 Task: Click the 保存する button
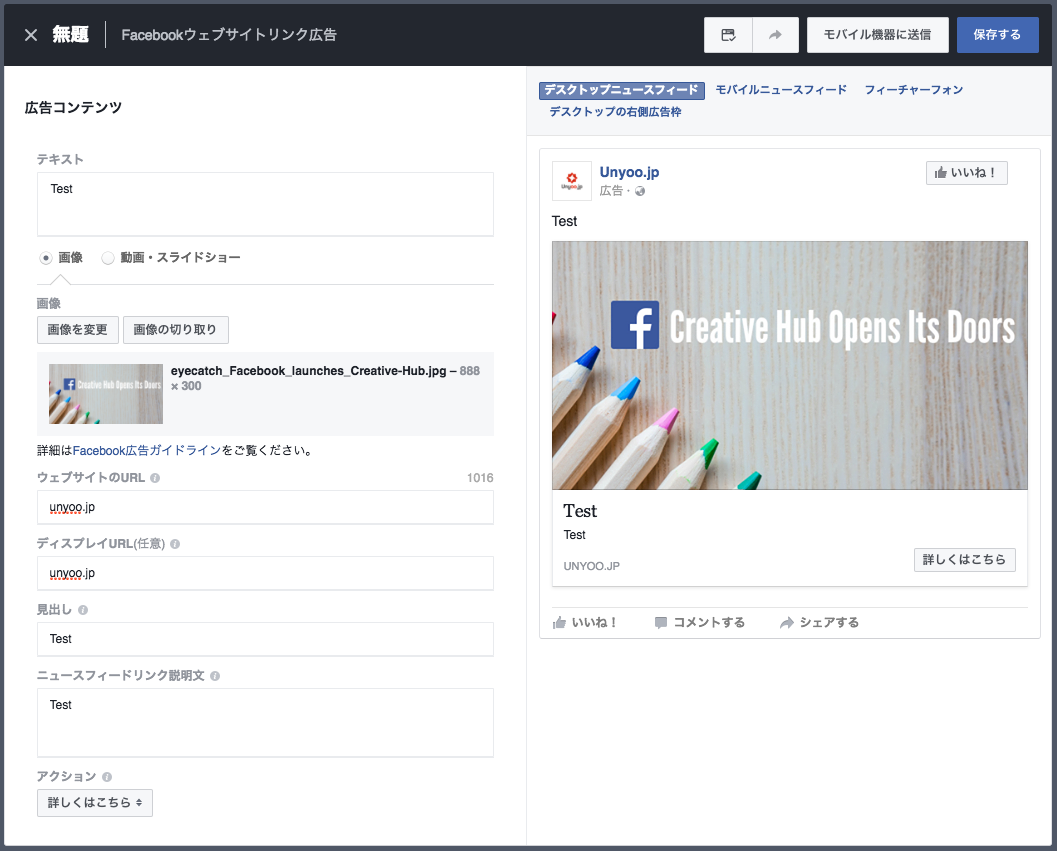pos(998,35)
